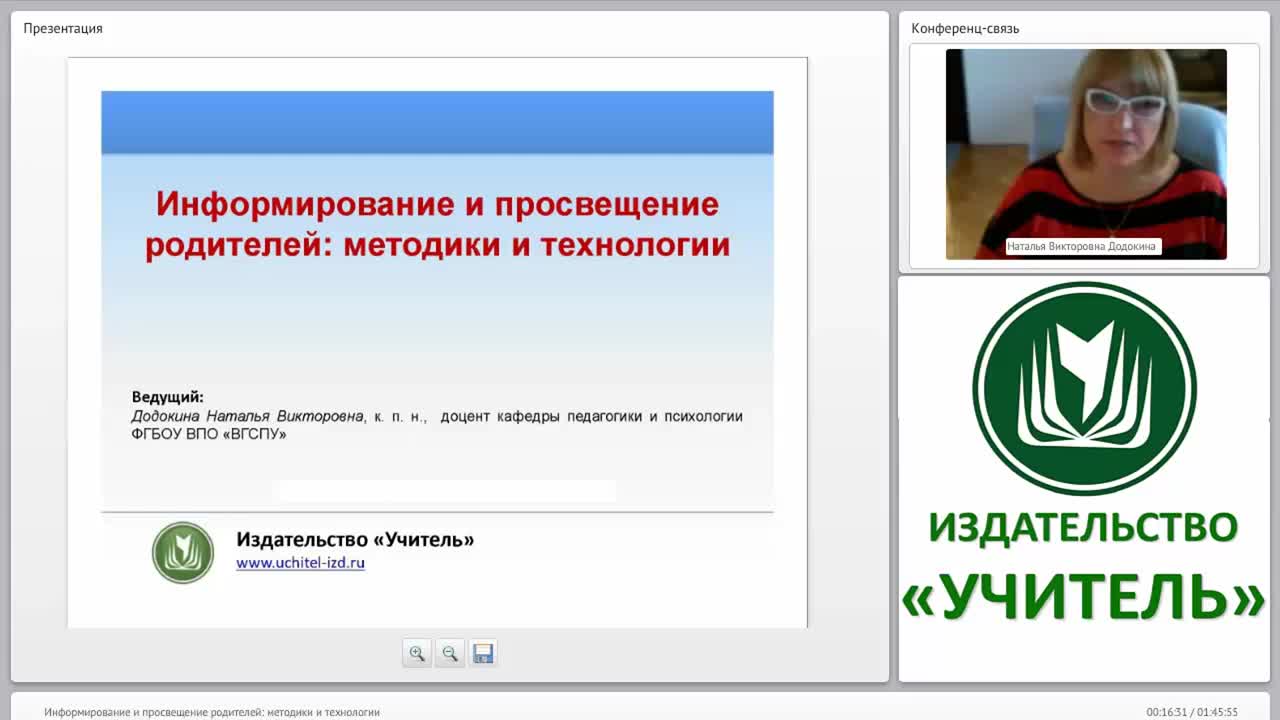
Task: Click the Издательство «Учитель» heading on the slide
Action: tap(355, 540)
